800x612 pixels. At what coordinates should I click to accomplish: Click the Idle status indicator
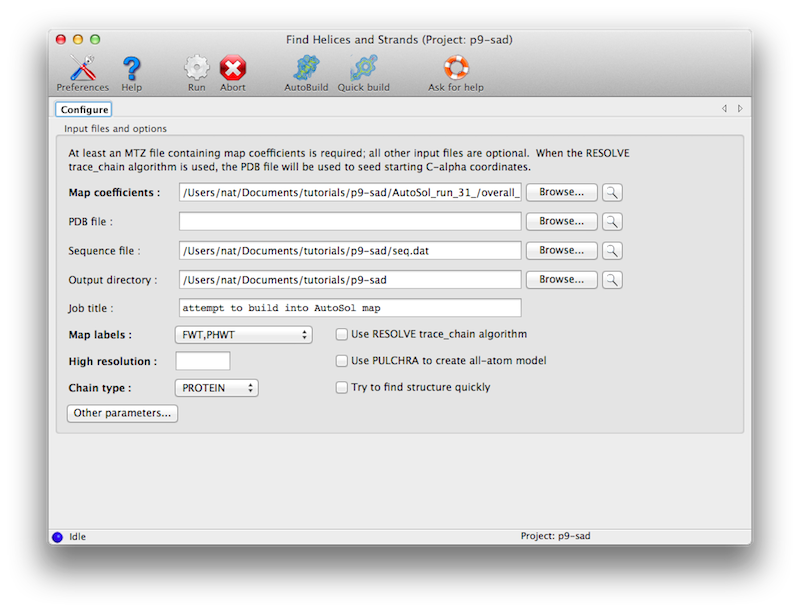[58, 536]
